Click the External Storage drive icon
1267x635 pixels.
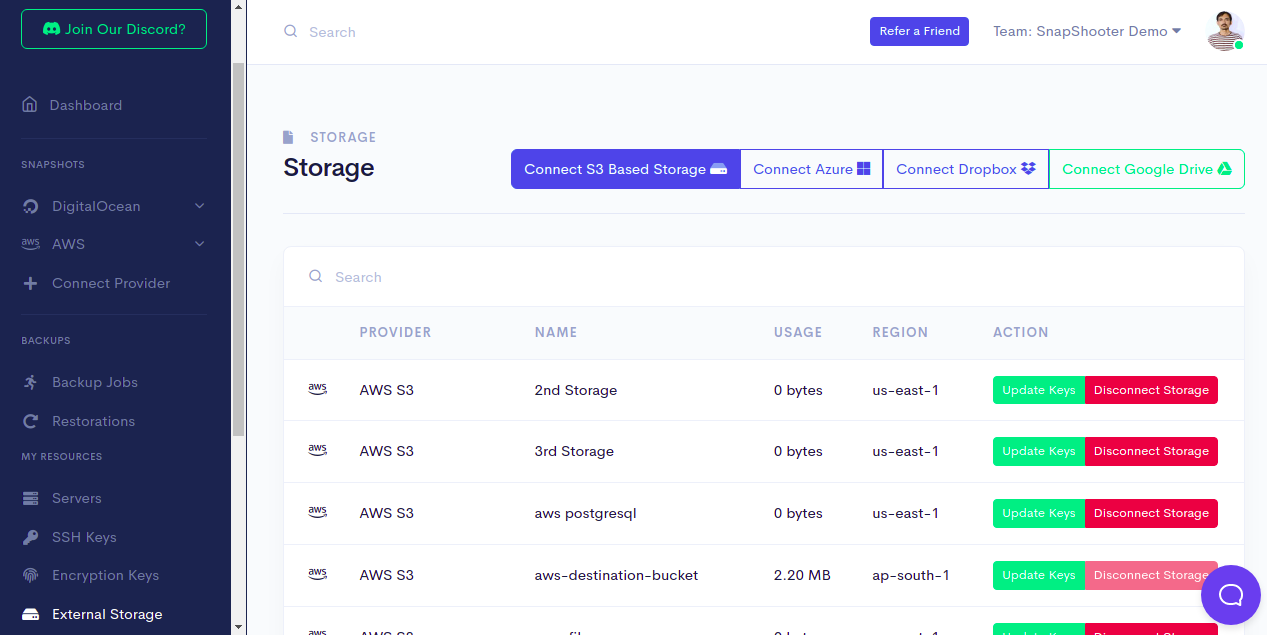pos(31,614)
